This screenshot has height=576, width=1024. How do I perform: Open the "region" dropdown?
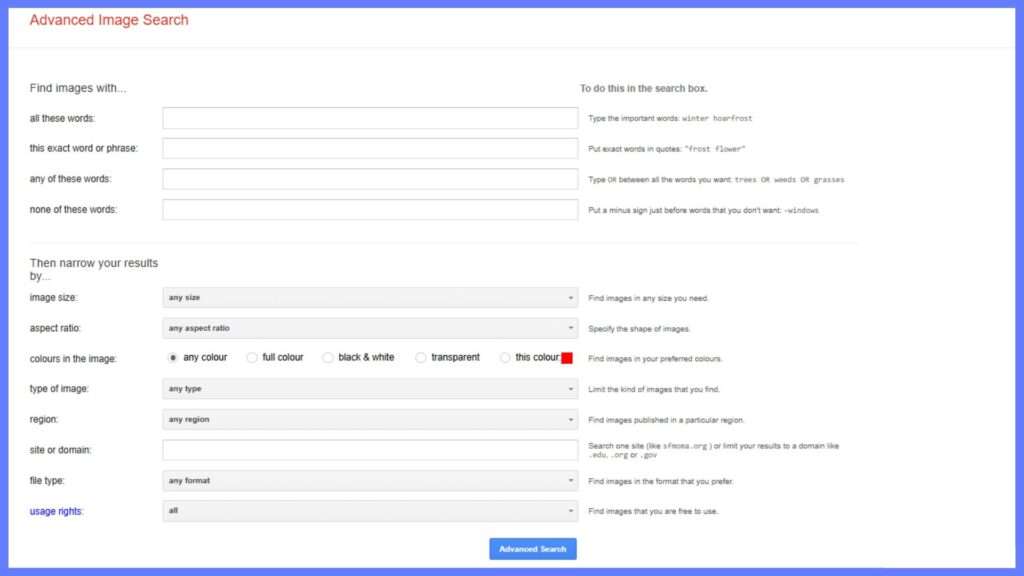pyautogui.click(x=370, y=419)
